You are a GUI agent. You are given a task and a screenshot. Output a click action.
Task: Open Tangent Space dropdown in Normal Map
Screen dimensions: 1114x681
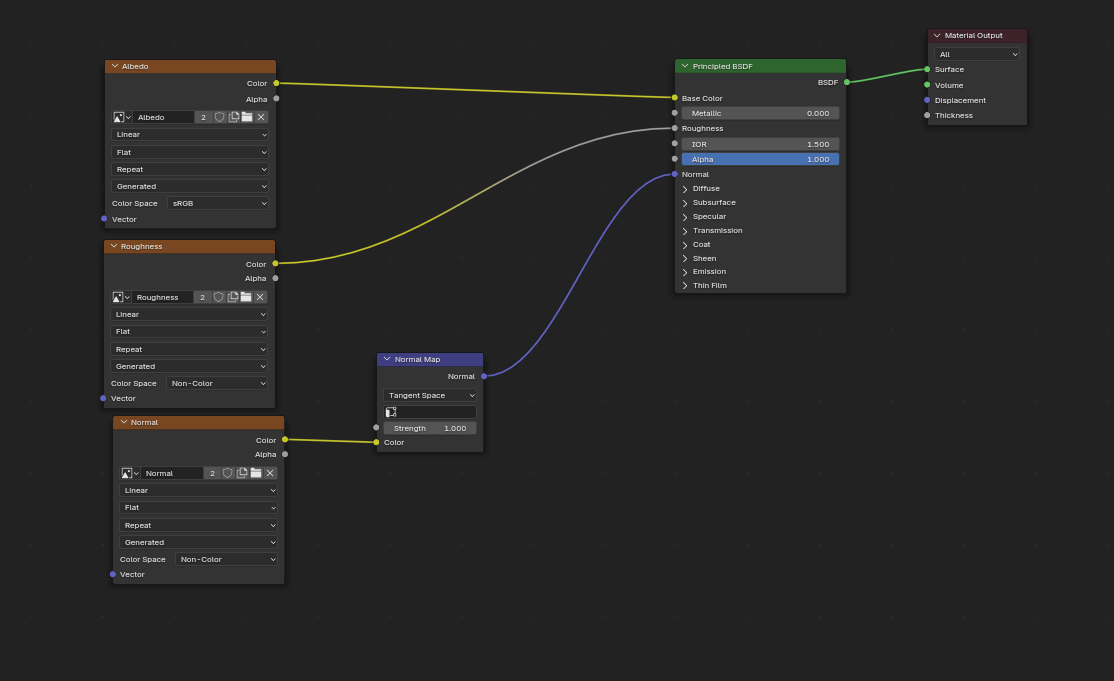[x=430, y=395]
